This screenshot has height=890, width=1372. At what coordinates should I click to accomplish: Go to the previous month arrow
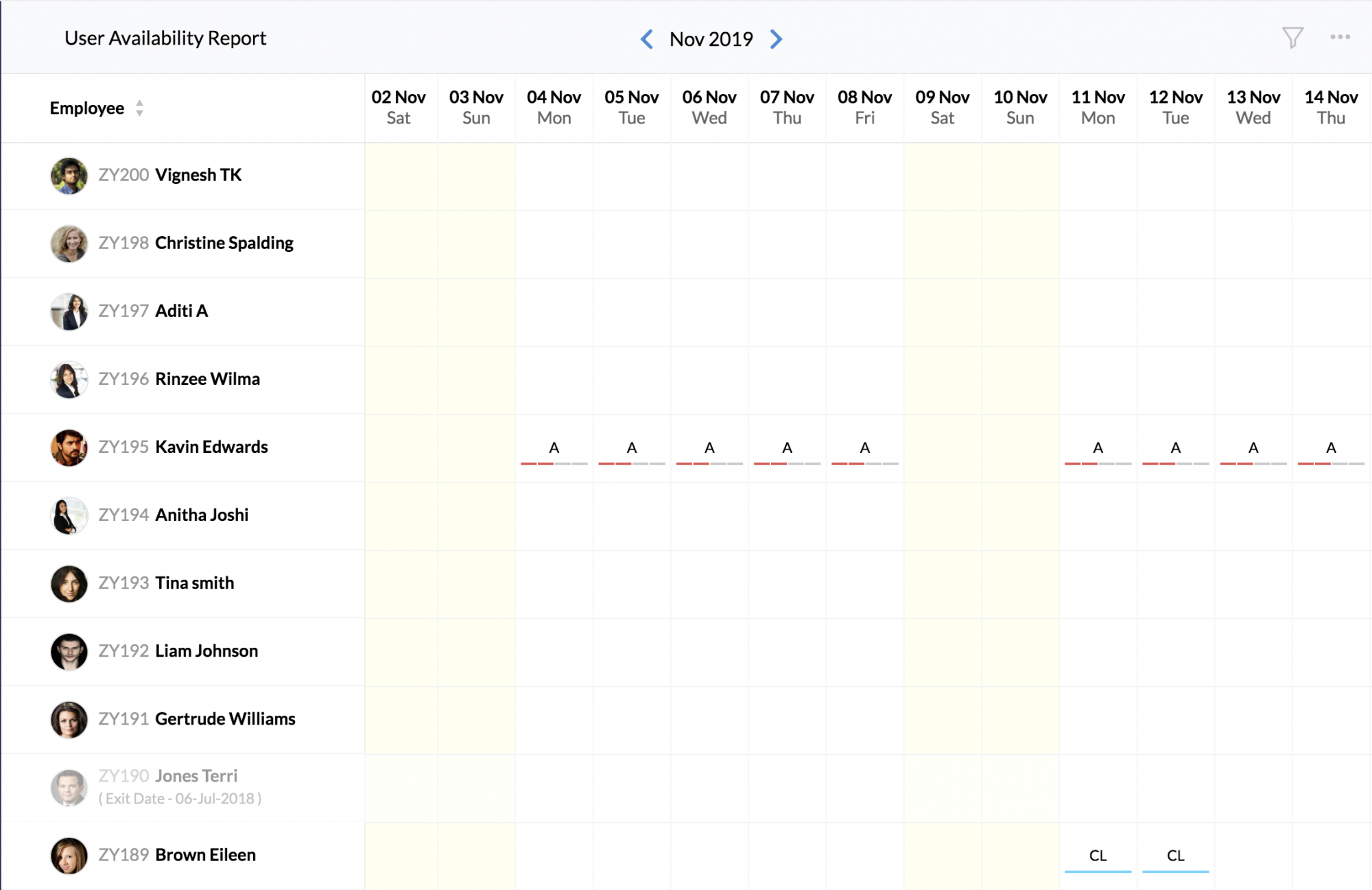point(646,39)
